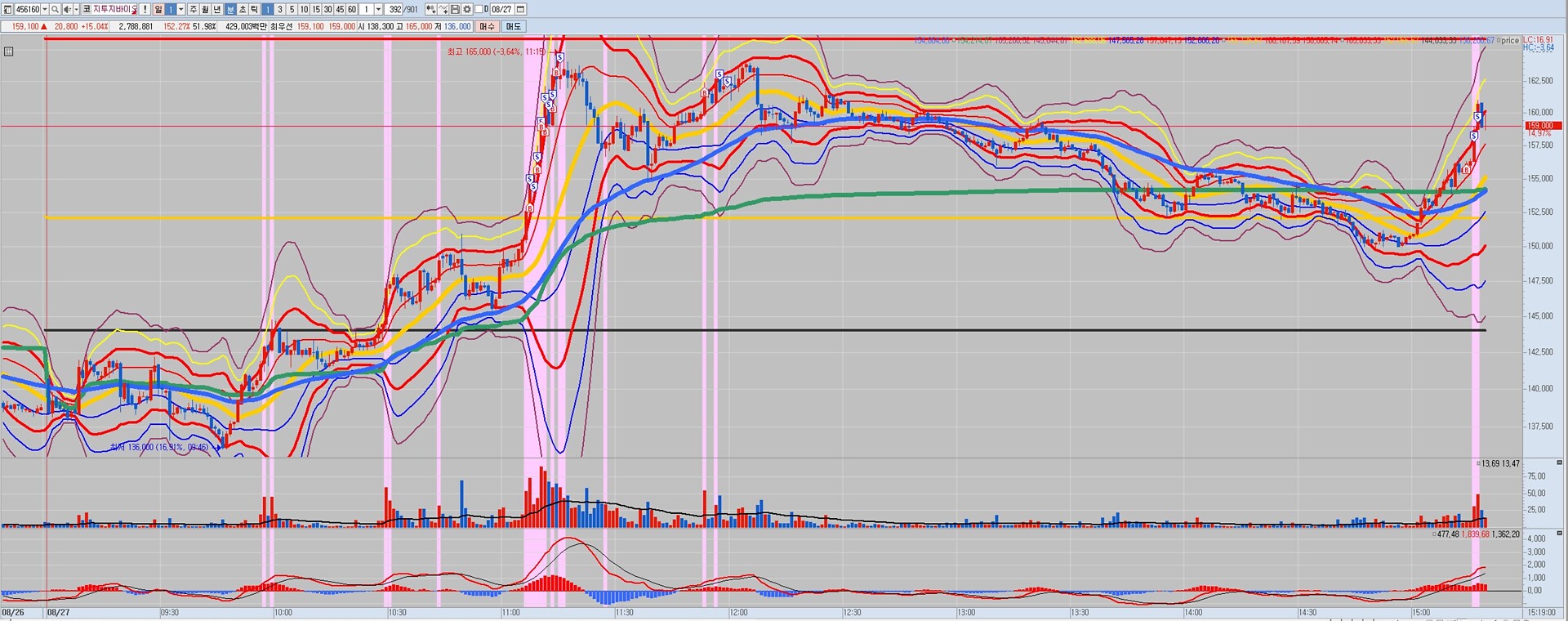Open the stock code dropdown arrow
The image size is (1568, 621).
(x=45, y=9)
